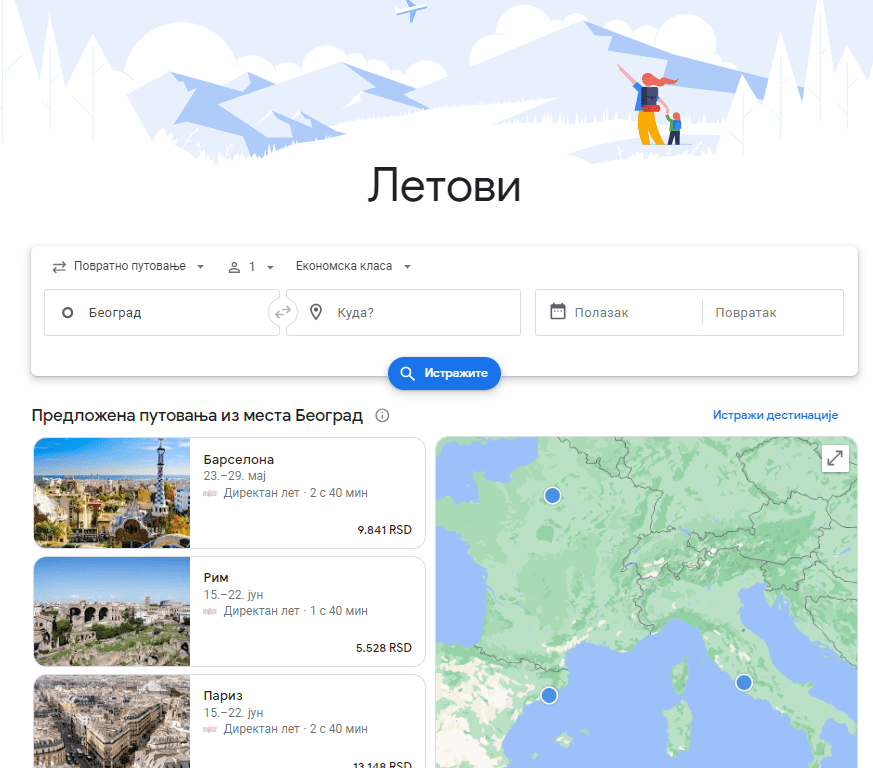Screen dimensions: 873x768
Task: Click the 23.–29. мај date range
Action: (234, 476)
